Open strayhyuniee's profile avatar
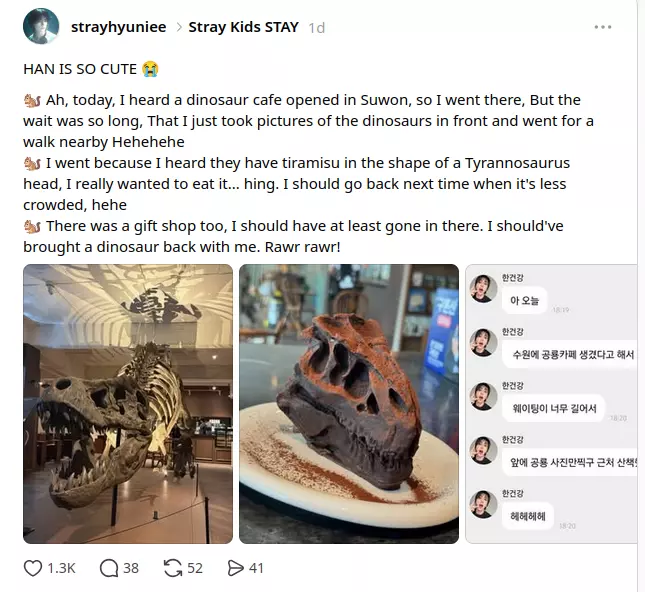This screenshot has width=645, height=592. click(x=41, y=27)
